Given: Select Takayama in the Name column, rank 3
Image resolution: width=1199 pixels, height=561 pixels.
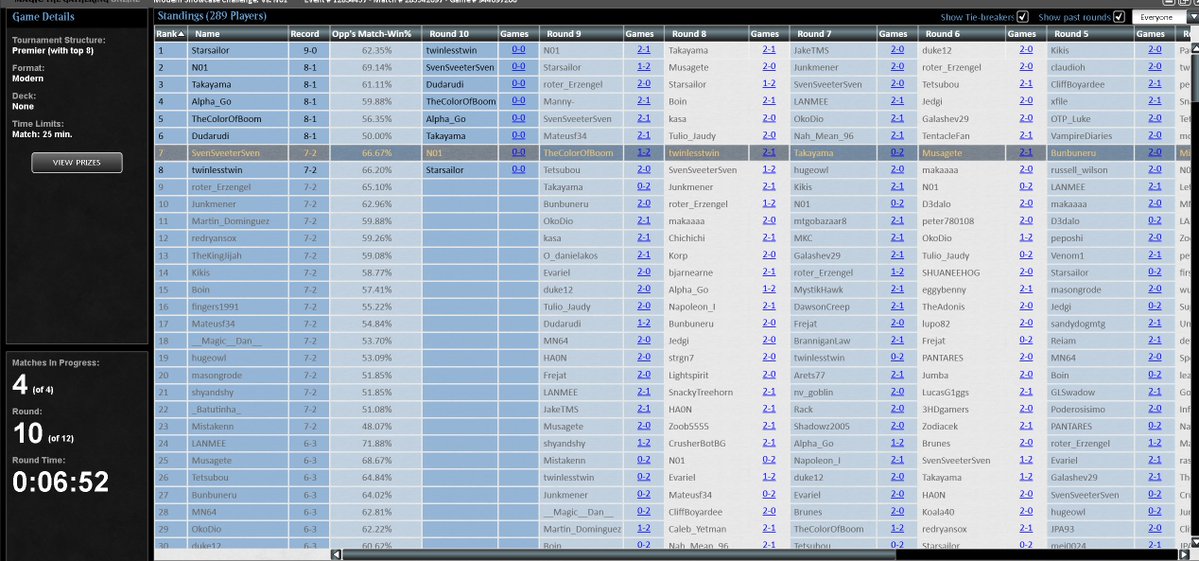Looking at the screenshot, I should click(211, 84).
